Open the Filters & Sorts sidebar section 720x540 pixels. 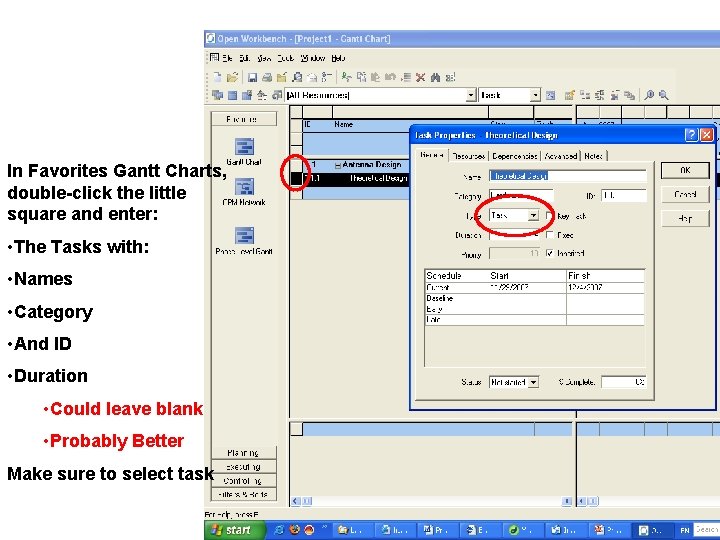click(244, 495)
